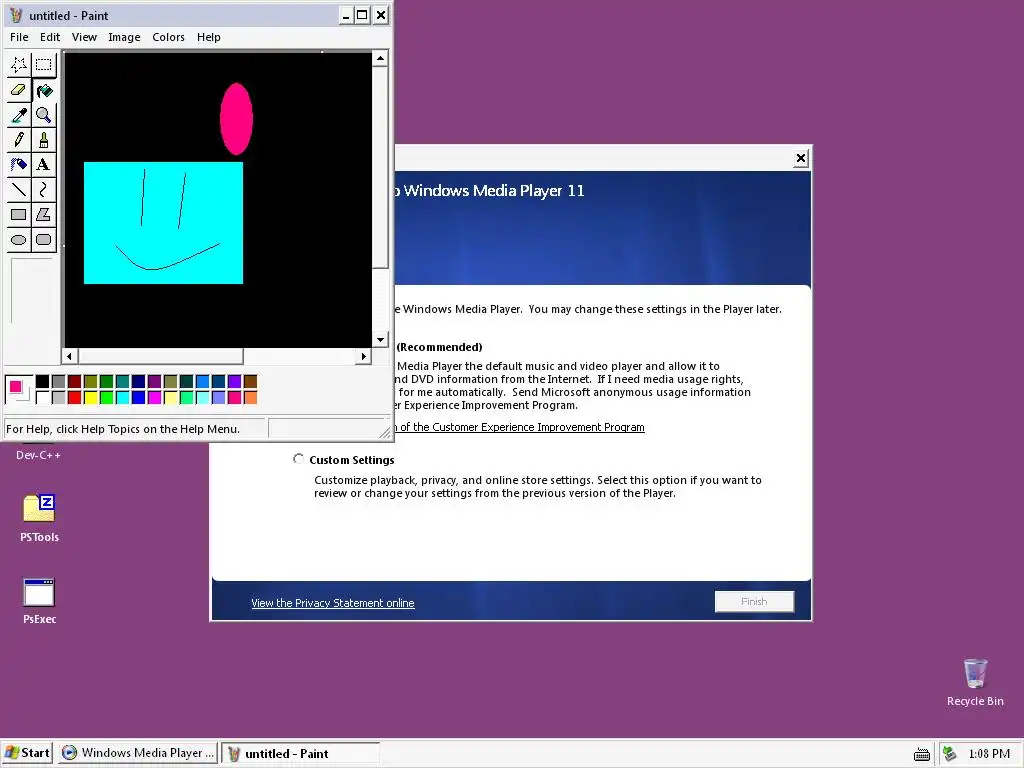Click the on-screen keyboard tray icon
Screen dimensions: 1024x768
921,754
